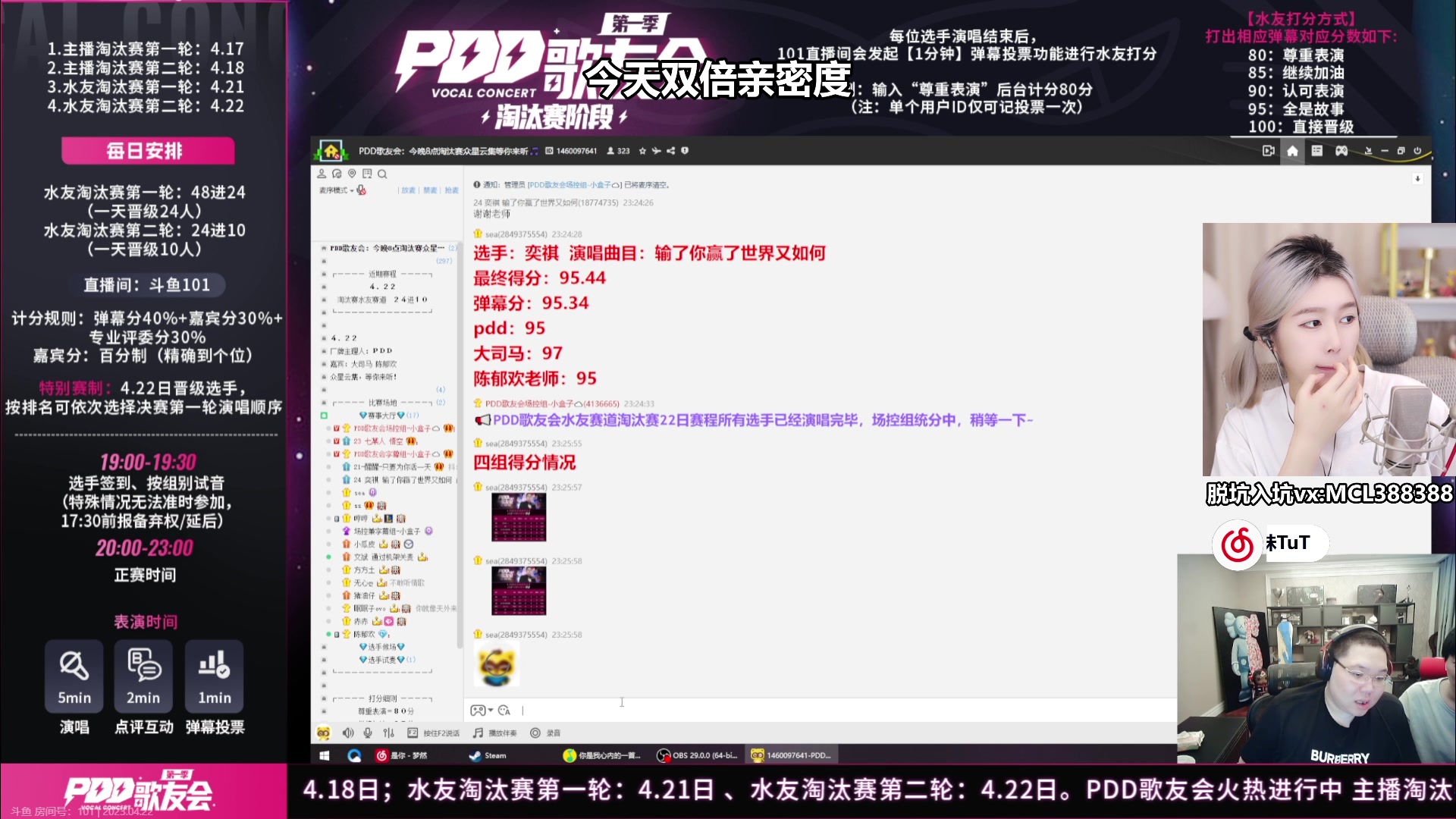Open the browser icon on taskbar
This screenshot has height=819, width=1456.
[x=354, y=755]
